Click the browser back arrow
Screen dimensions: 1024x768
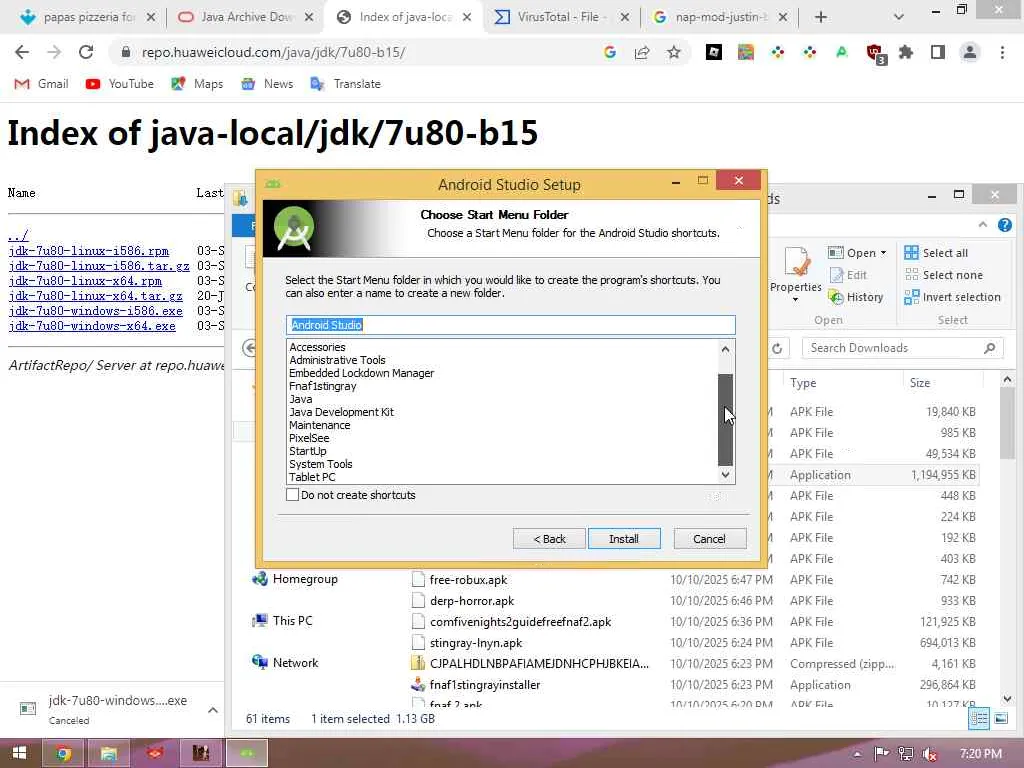[x=22, y=52]
